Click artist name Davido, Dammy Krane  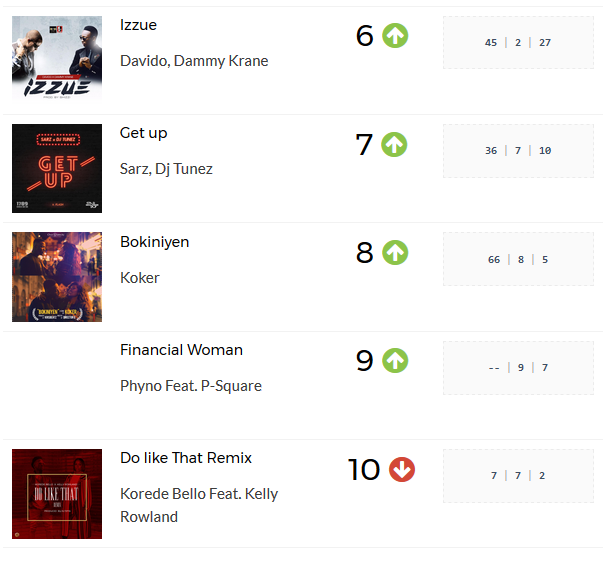194,61
